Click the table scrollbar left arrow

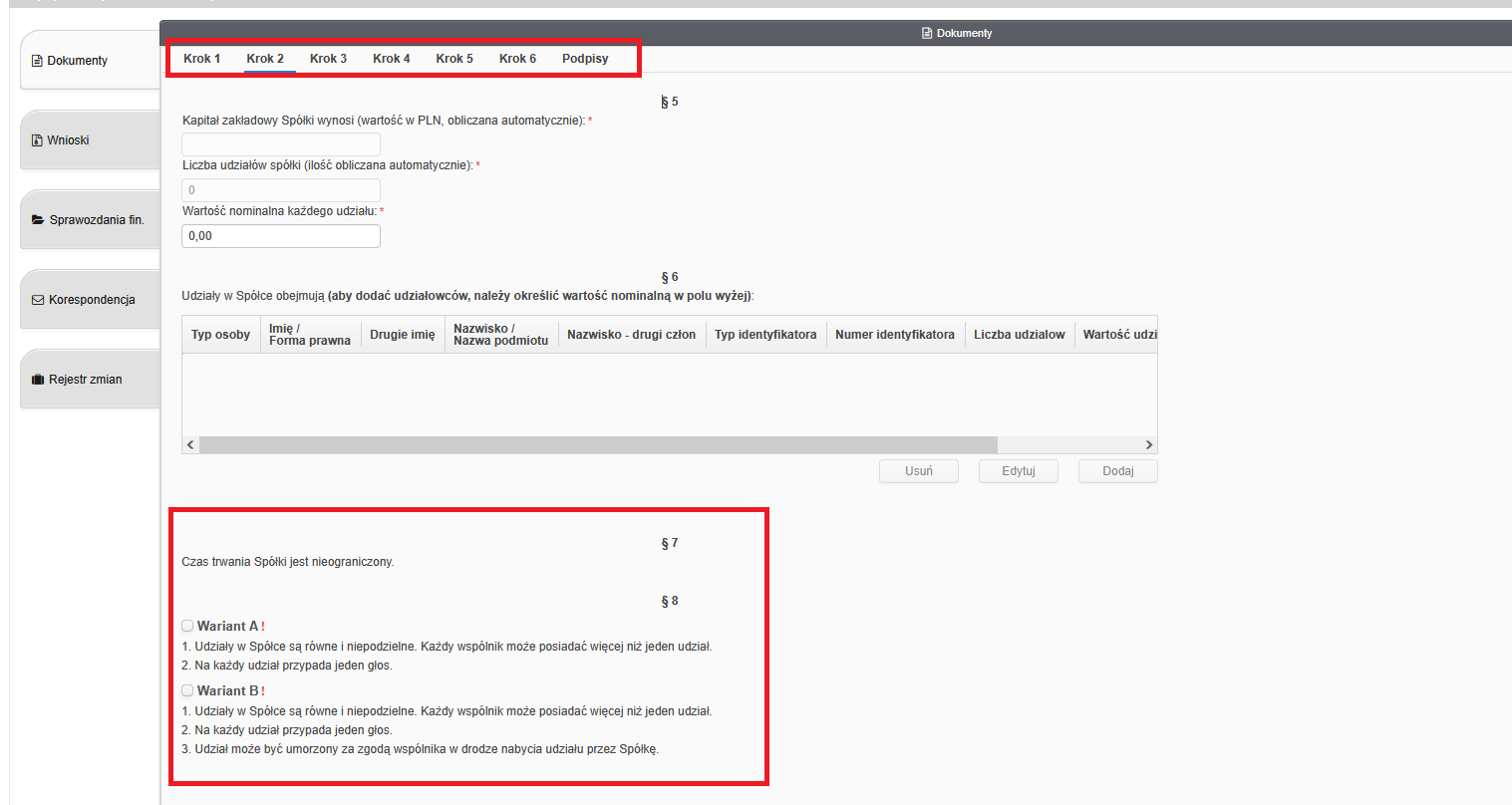click(x=191, y=445)
